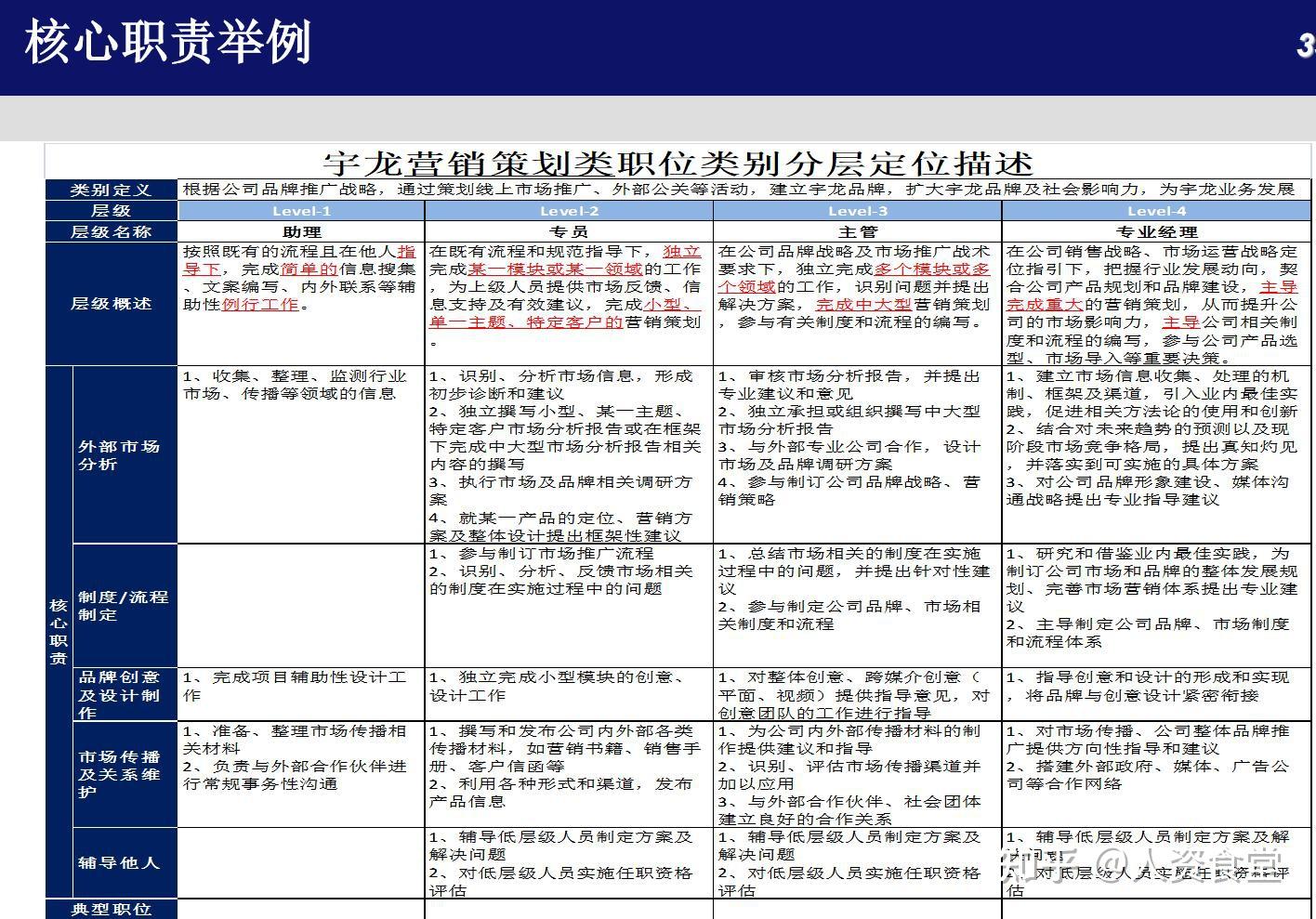The height and width of the screenshot is (919, 1316).
Task: Click the vertical 核心职责 side header
Action: click(x=59, y=632)
